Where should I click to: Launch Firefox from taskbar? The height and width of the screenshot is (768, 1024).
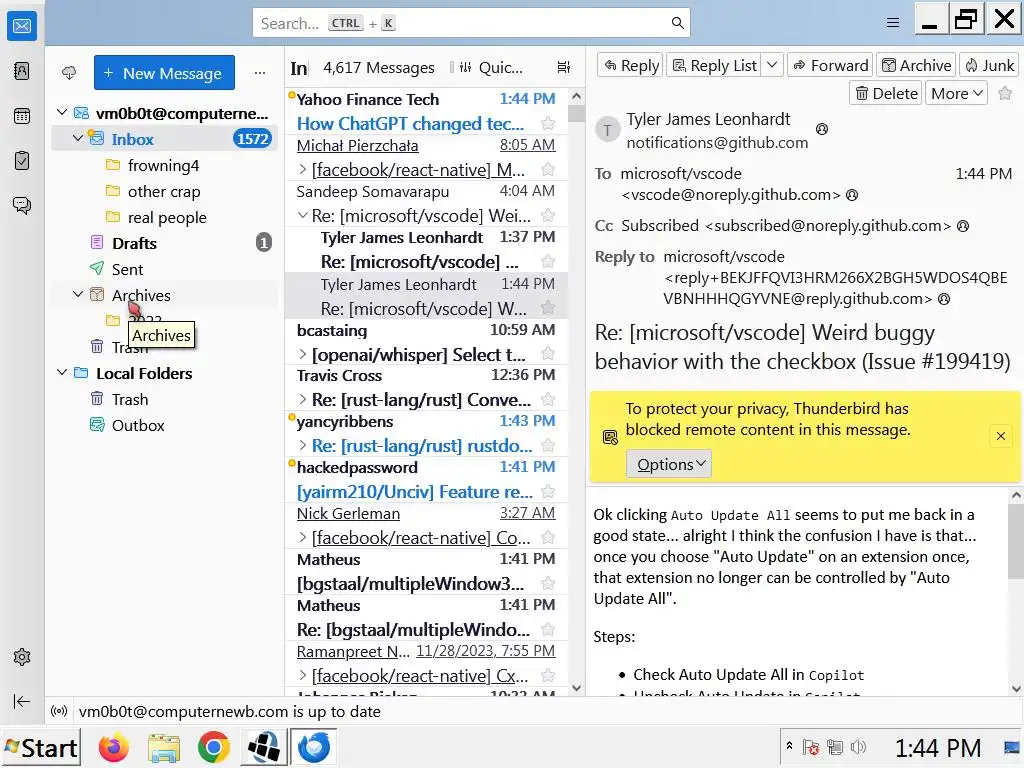tap(114, 748)
